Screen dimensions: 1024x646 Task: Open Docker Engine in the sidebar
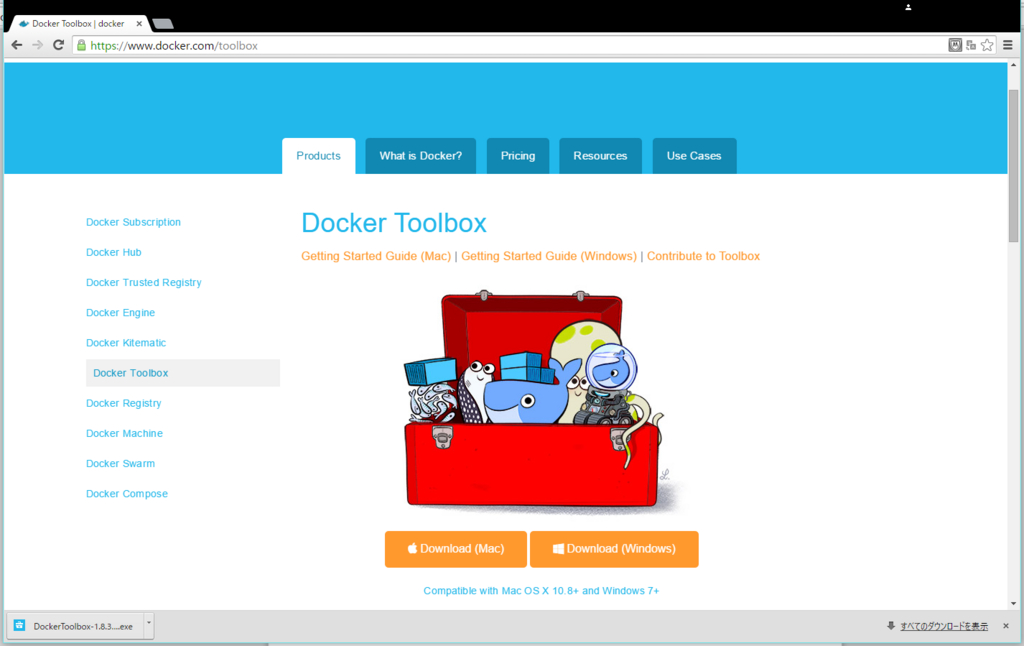121,312
